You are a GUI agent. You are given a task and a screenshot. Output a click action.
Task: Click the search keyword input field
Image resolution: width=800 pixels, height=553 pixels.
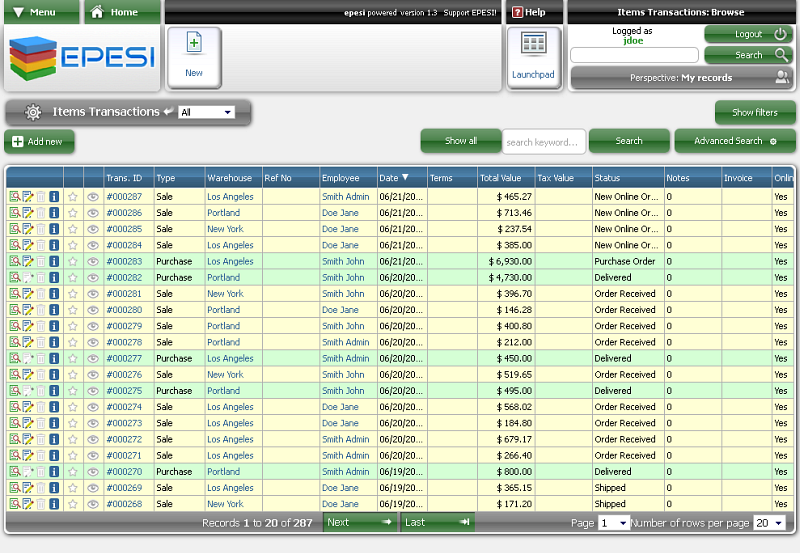coord(543,142)
